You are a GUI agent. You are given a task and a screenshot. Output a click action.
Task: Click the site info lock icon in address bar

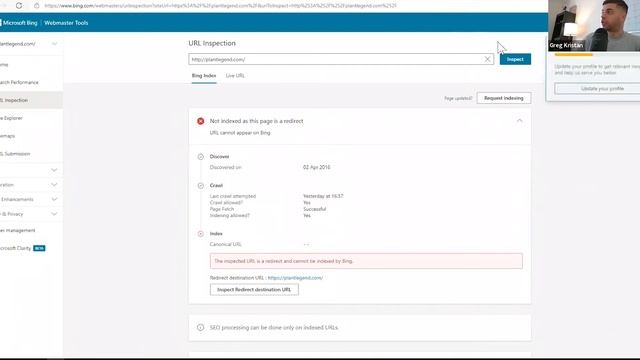click(x=36, y=6)
